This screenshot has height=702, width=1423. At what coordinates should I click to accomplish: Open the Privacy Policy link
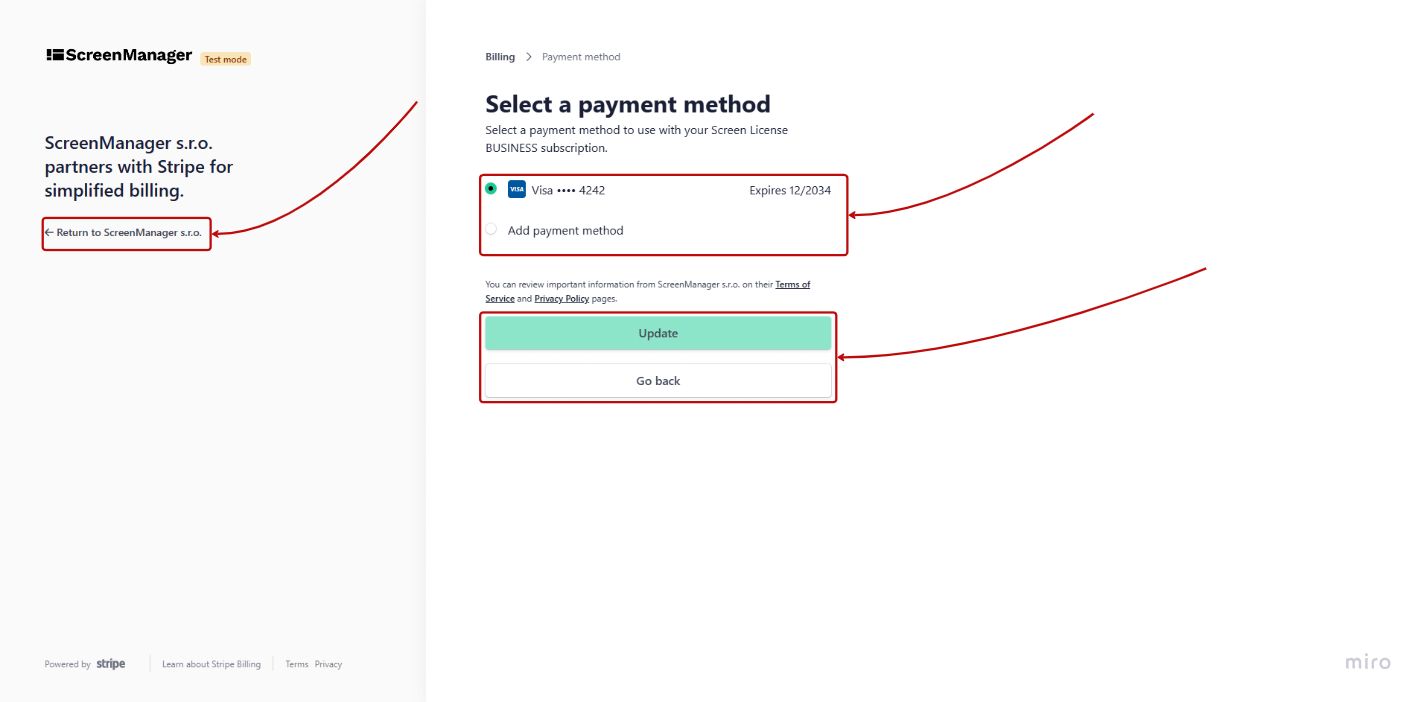[561, 298]
